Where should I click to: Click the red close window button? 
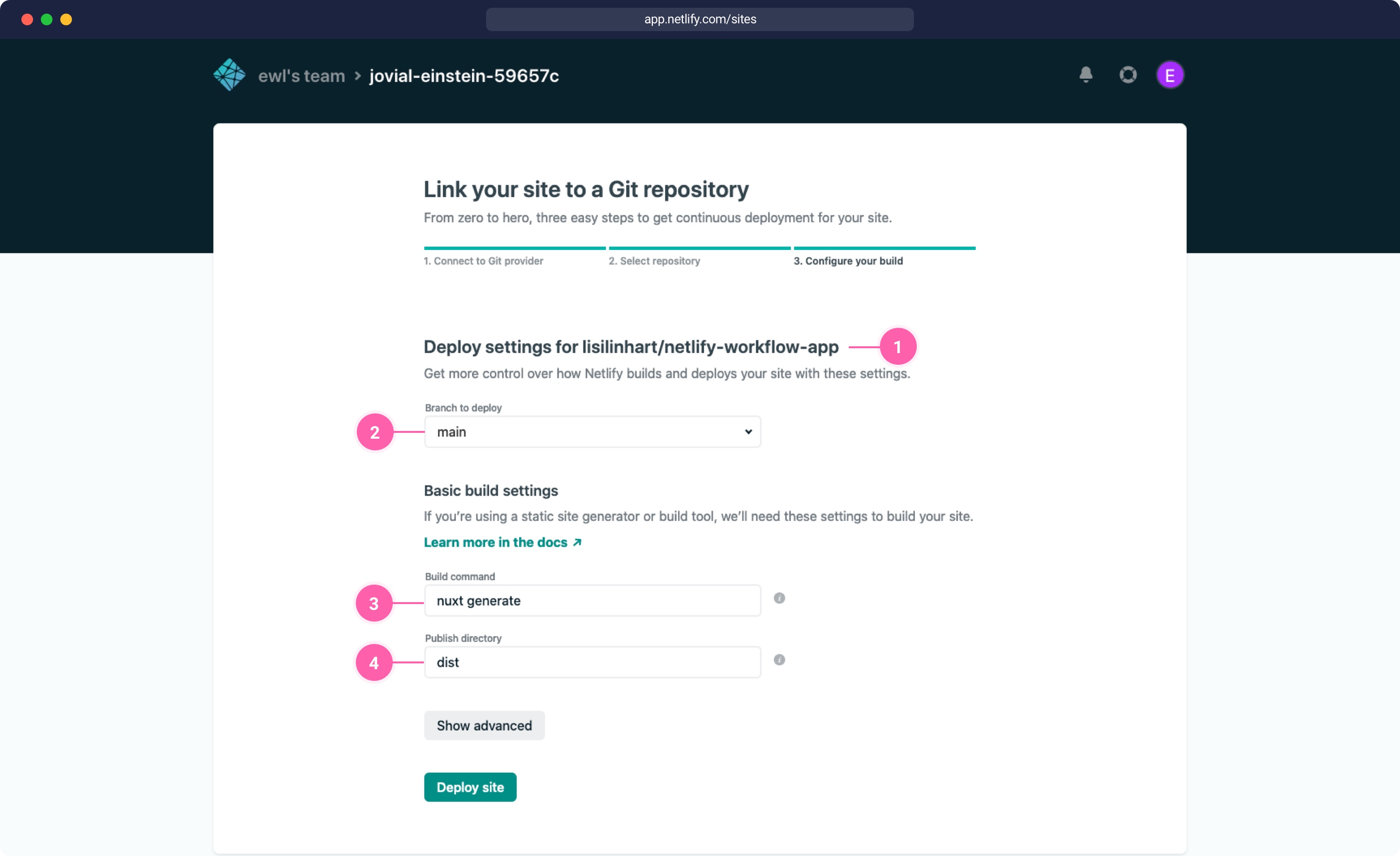pos(27,19)
